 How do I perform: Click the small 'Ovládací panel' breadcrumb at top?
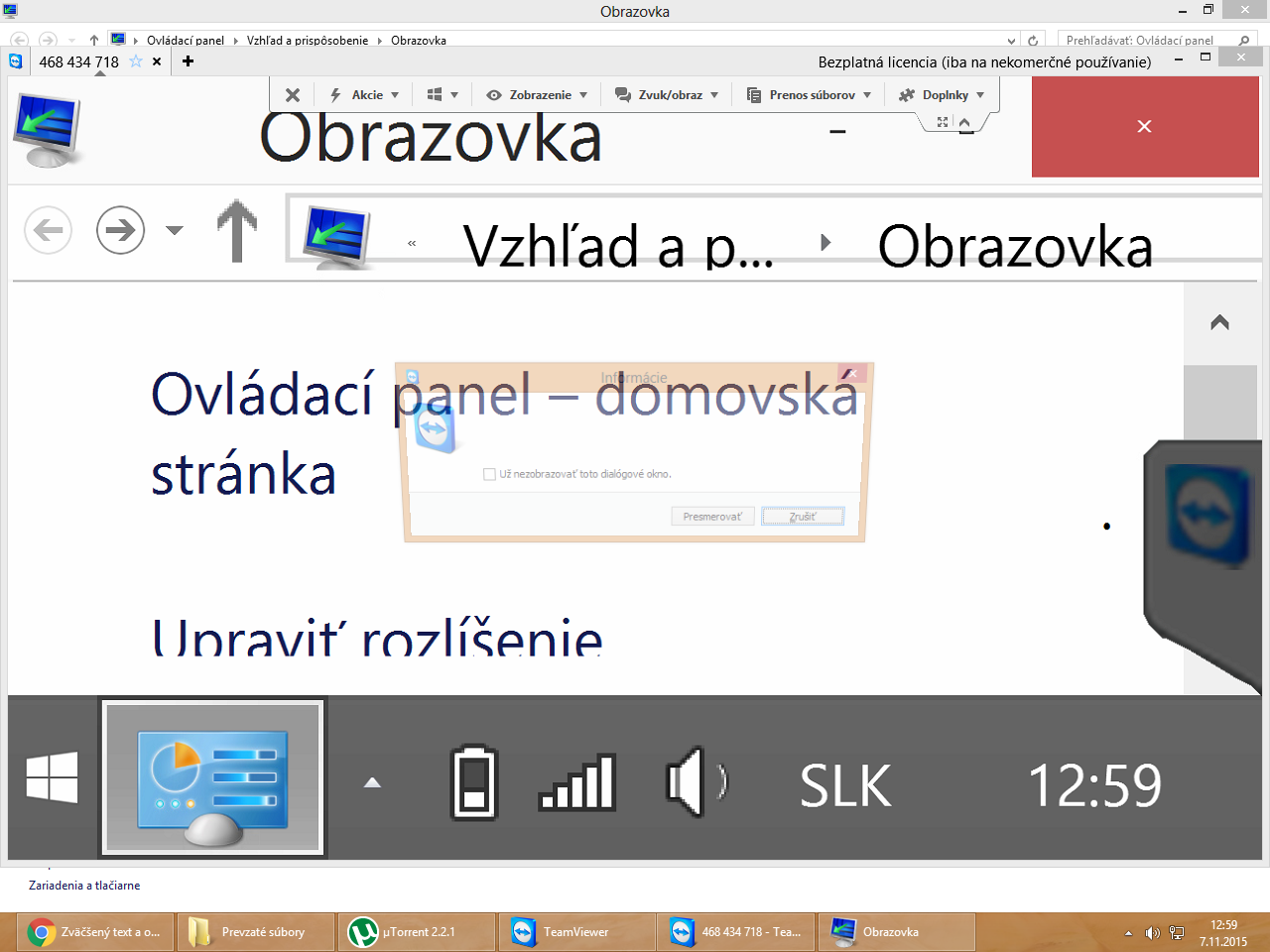(186, 41)
